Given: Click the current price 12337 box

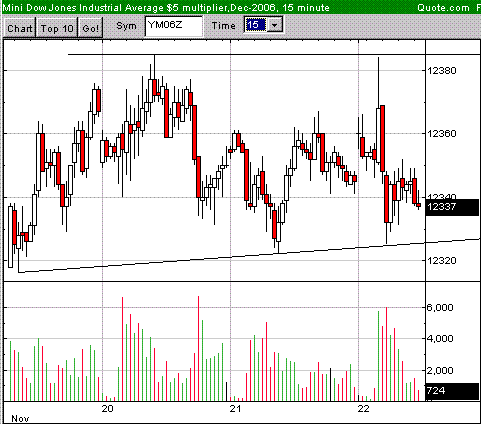Looking at the screenshot, I should point(452,207).
